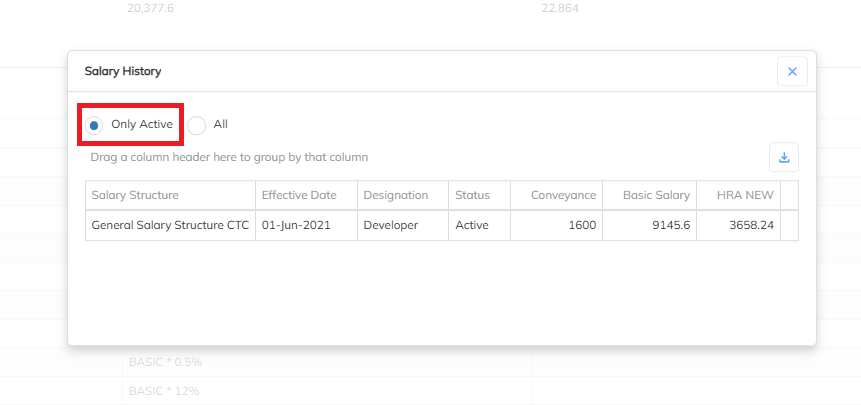This screenshot has height=405, width=861.
Task: Select General Salary Structure CTC cell
Action: click(x=170, y=225)
